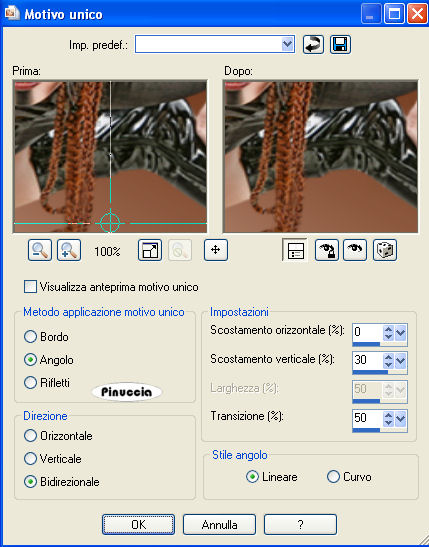The width and height of the screenshot is (429, 547).
Task: Click into the Scostamento verticale value field
Action: pos(368,360)
